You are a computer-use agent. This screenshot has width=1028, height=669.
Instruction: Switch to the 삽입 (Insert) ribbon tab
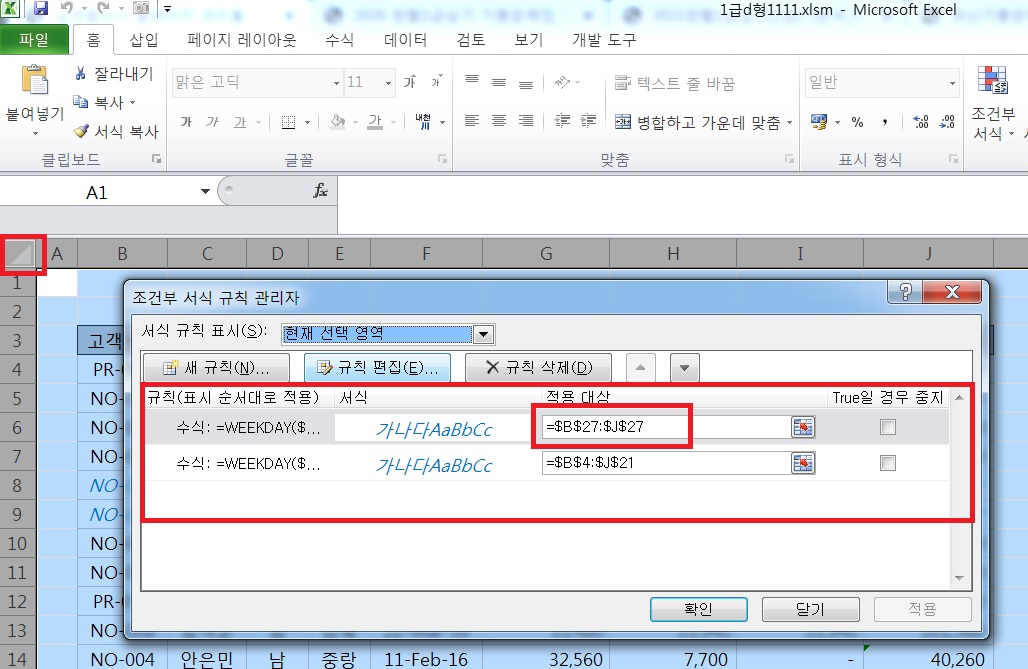pyautogui.click(x=143, y=40)
